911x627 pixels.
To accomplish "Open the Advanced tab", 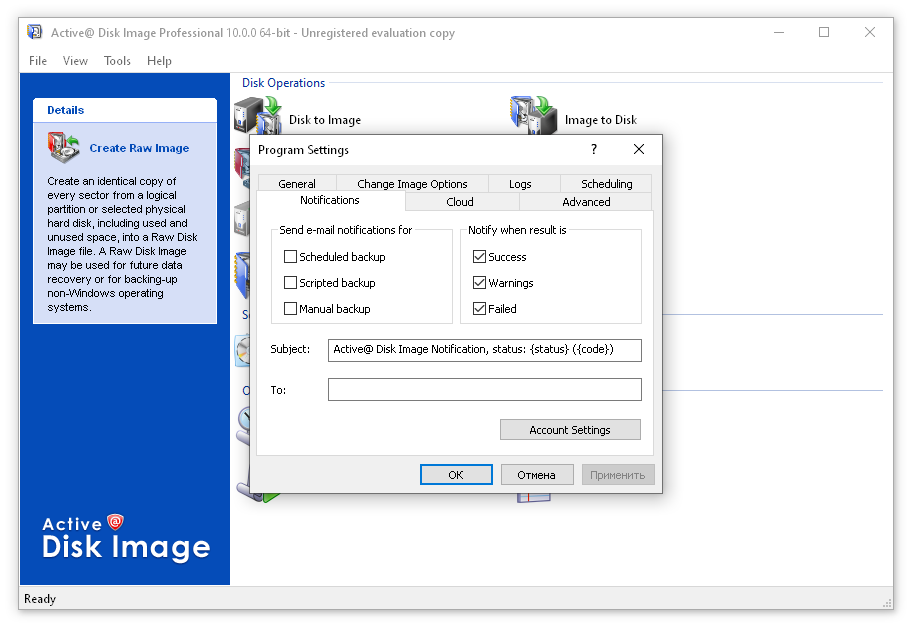I will pos(586,202).
